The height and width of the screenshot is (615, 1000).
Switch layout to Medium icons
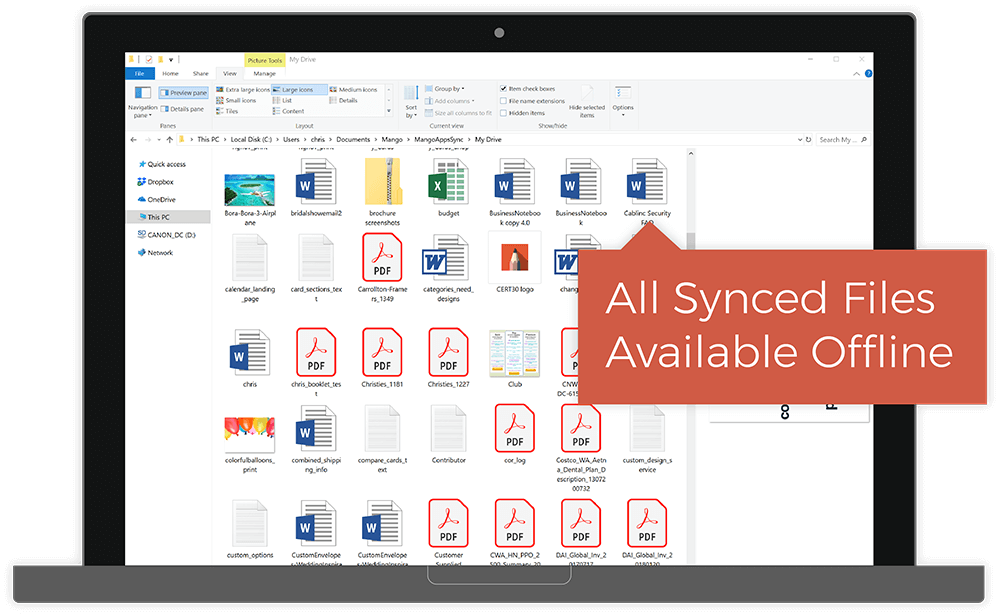pos(352,90)
